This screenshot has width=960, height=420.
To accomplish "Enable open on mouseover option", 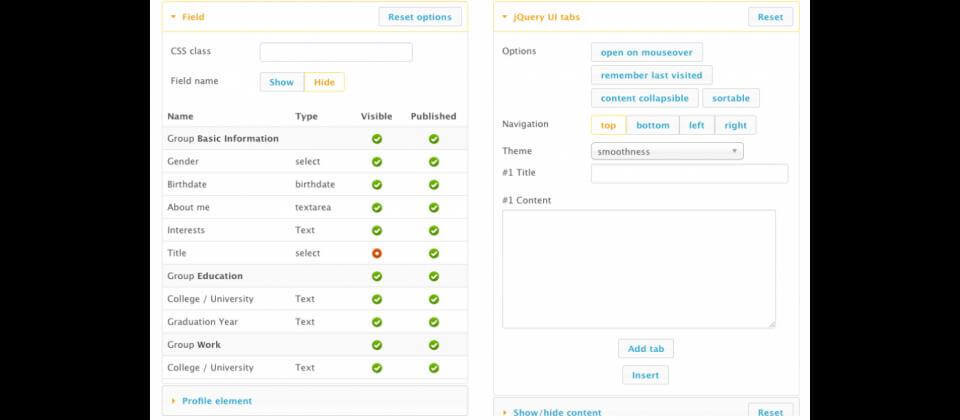I will coord(647,52).
